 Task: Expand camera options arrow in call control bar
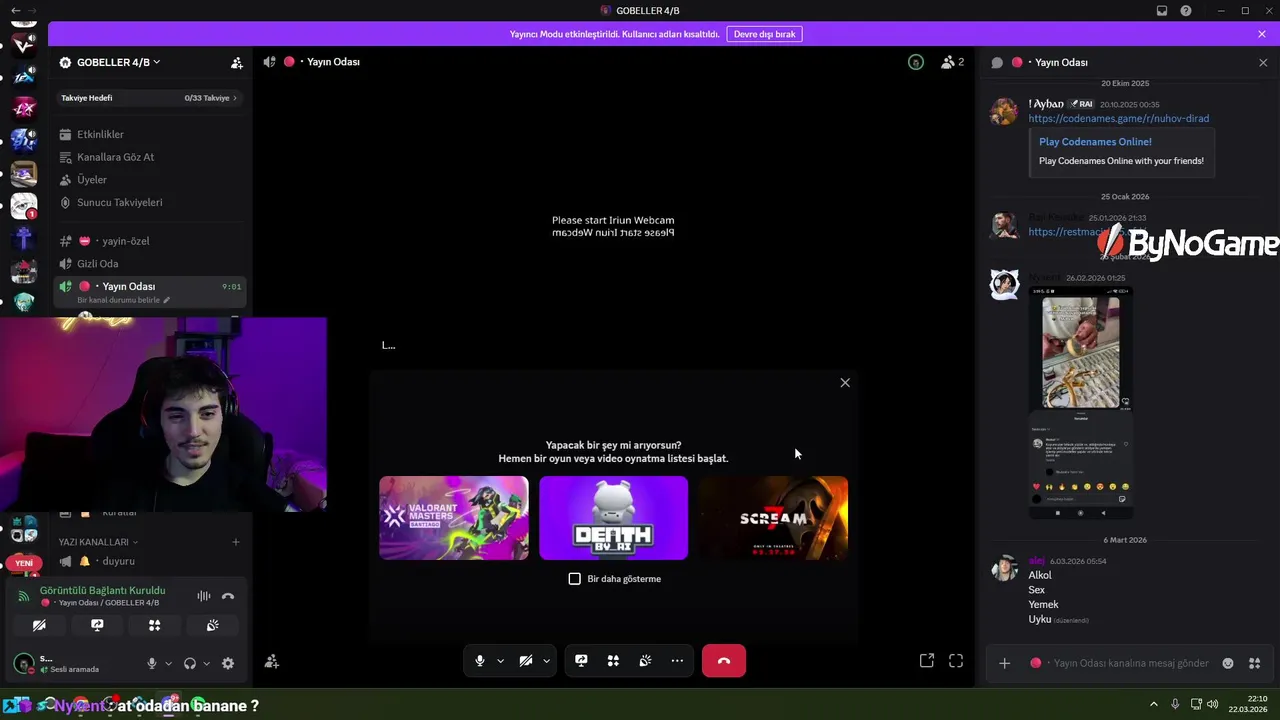click(546, 661)
